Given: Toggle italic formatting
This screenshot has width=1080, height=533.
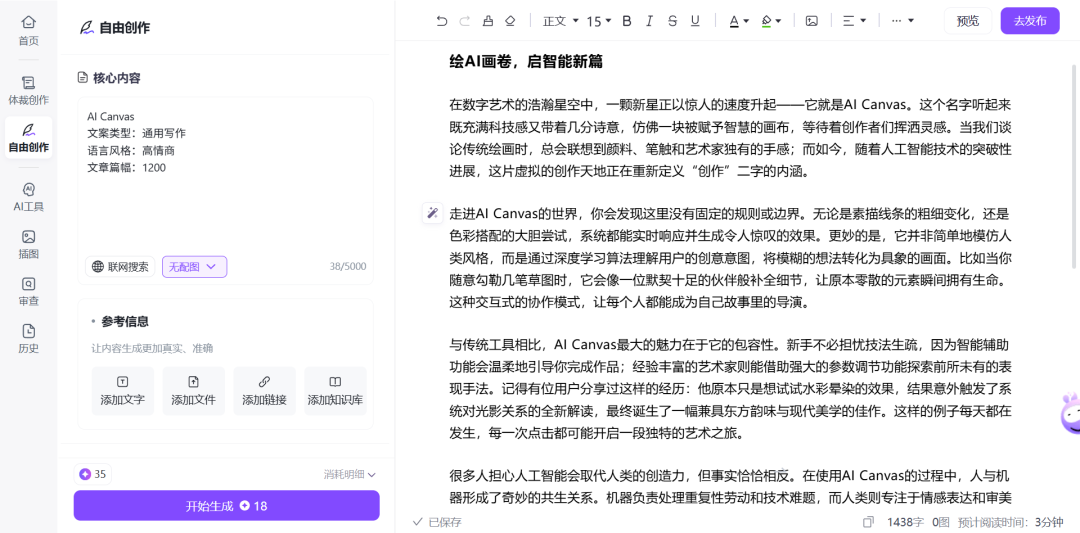Looking at the screenshot, I should click(649, 21).
